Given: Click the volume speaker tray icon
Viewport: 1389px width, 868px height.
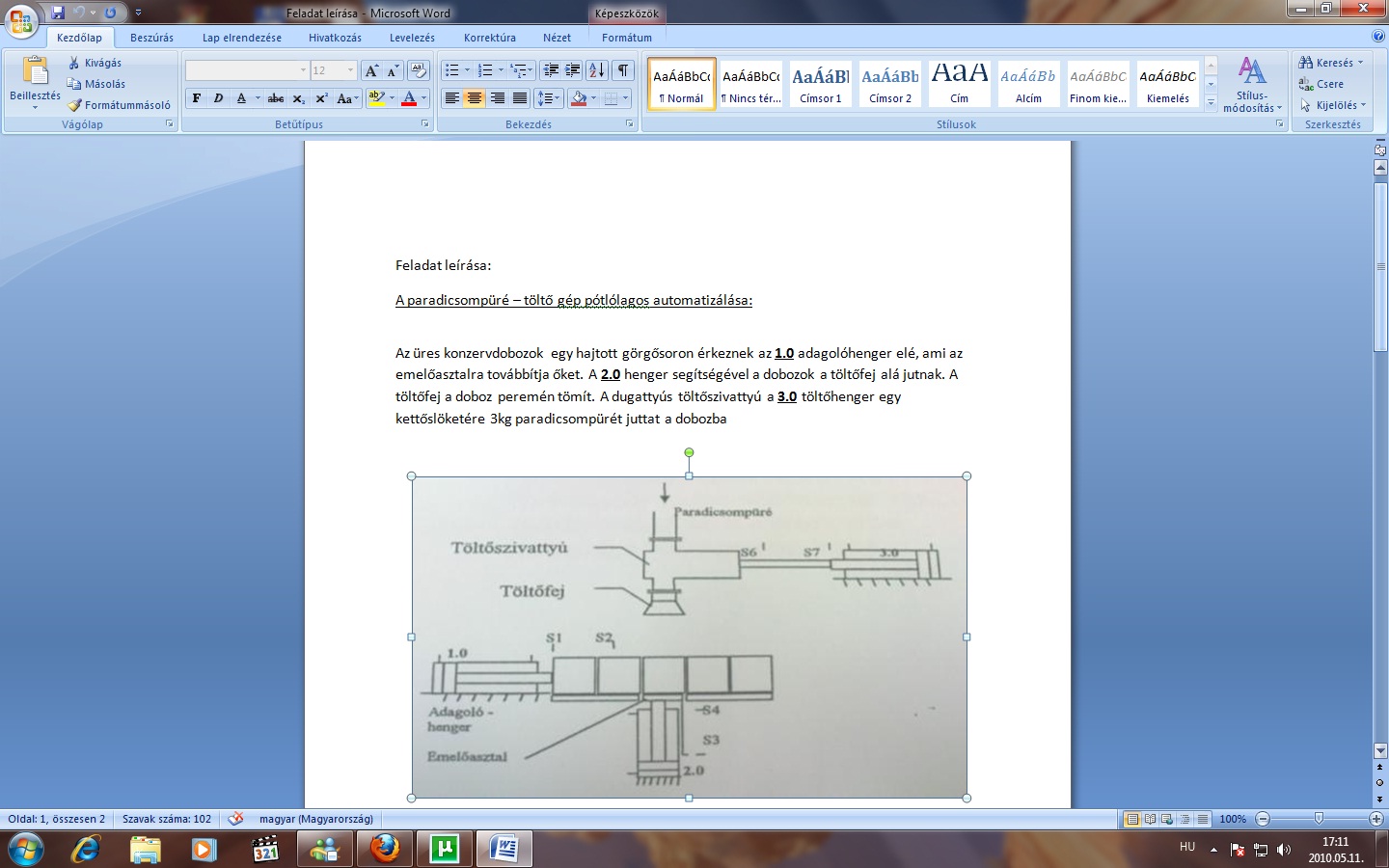Looking at the screenshot, I should click(x=1284, y=850).
